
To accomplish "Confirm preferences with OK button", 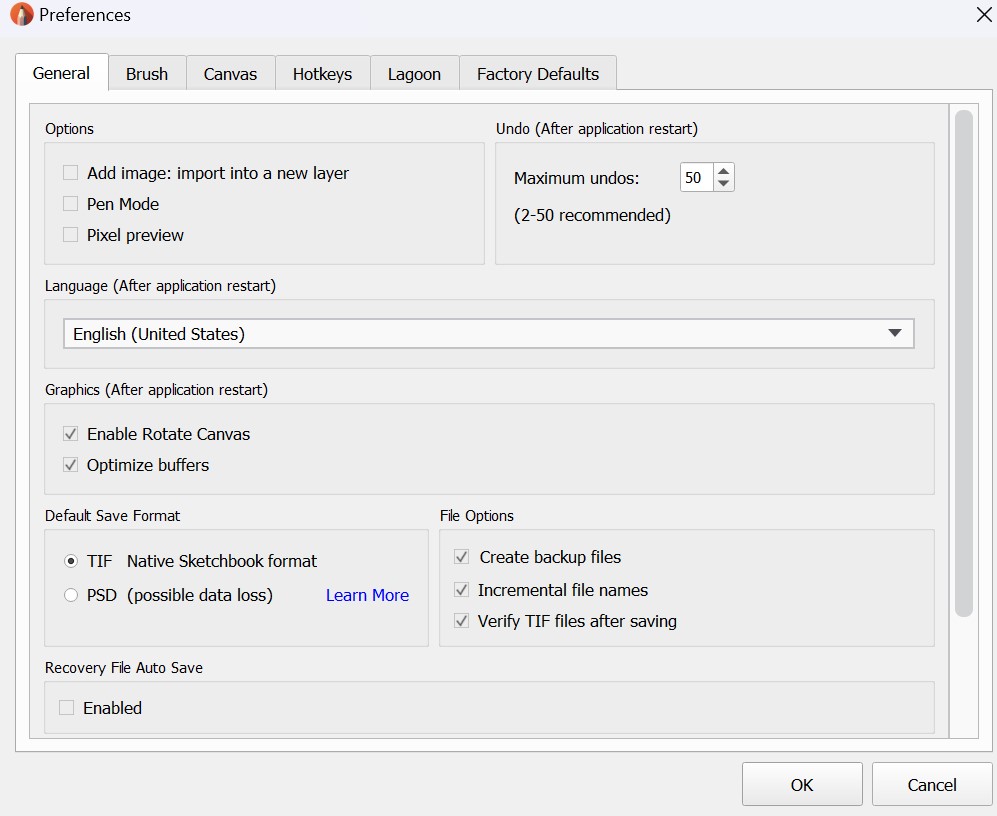I will tap(802, 785).
